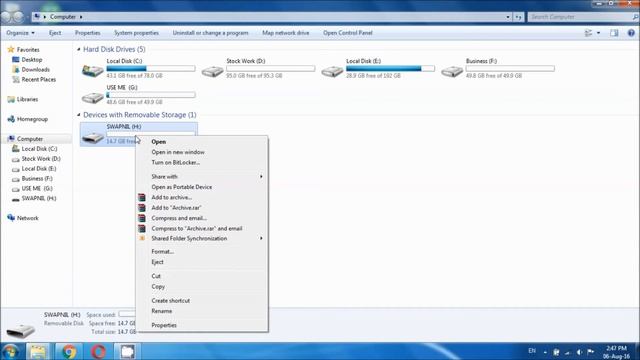The width and height of the screenshot is (640, 360).
Task: Click the WinRAR icon beside Compress and email
Action: (x=142, y=218)
